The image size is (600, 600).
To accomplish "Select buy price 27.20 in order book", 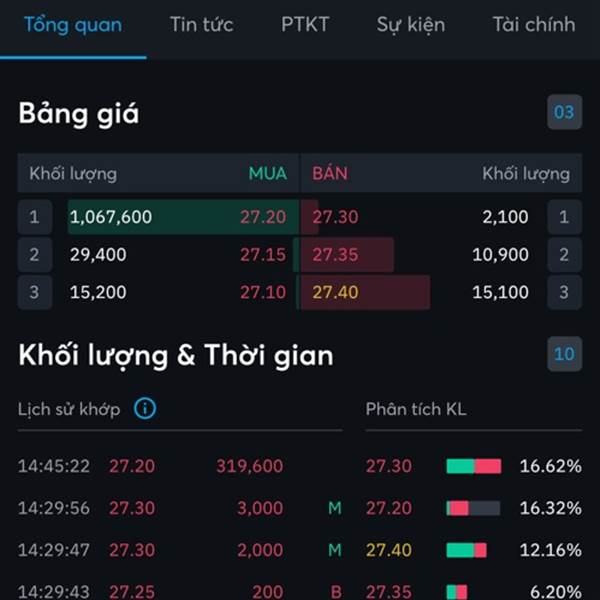I will (263, 217).
